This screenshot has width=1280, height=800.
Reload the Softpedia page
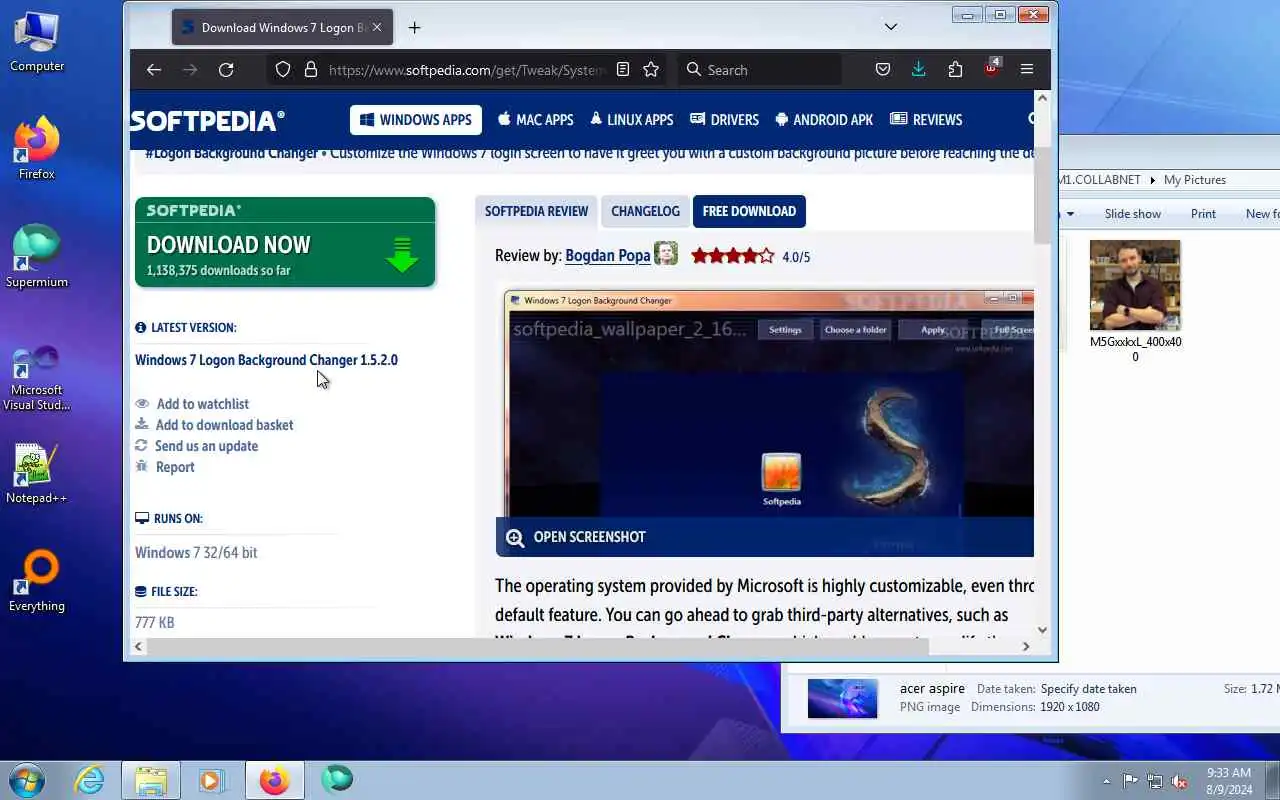226,70
